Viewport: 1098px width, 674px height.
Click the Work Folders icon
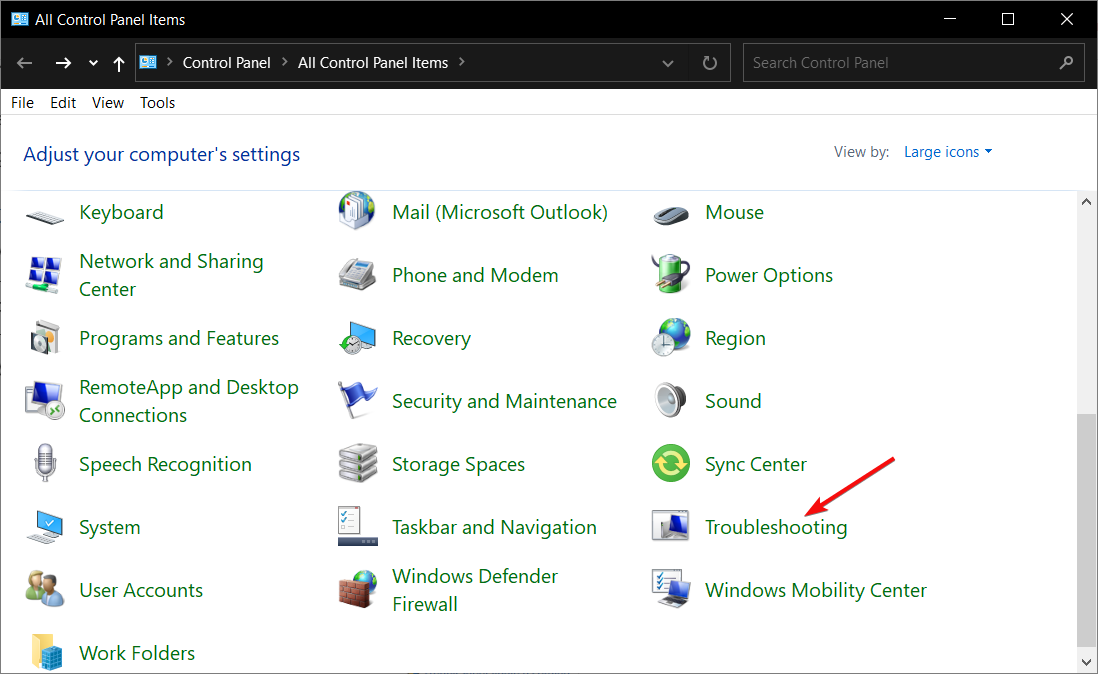46,653
